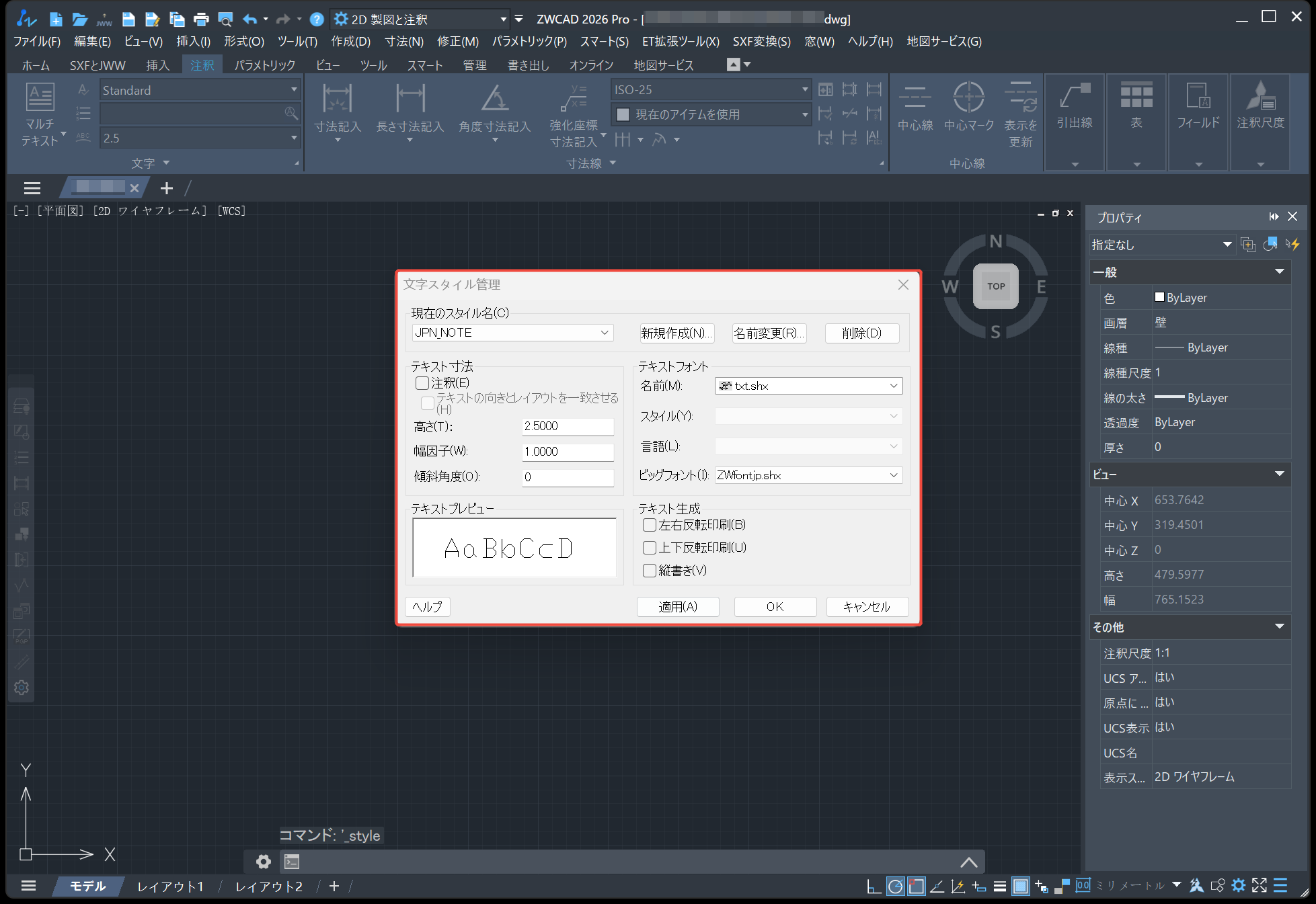The height and width of the screenshot is (904, 1316).
Task: Click the Field tool icon
Action: (1198, 96)
